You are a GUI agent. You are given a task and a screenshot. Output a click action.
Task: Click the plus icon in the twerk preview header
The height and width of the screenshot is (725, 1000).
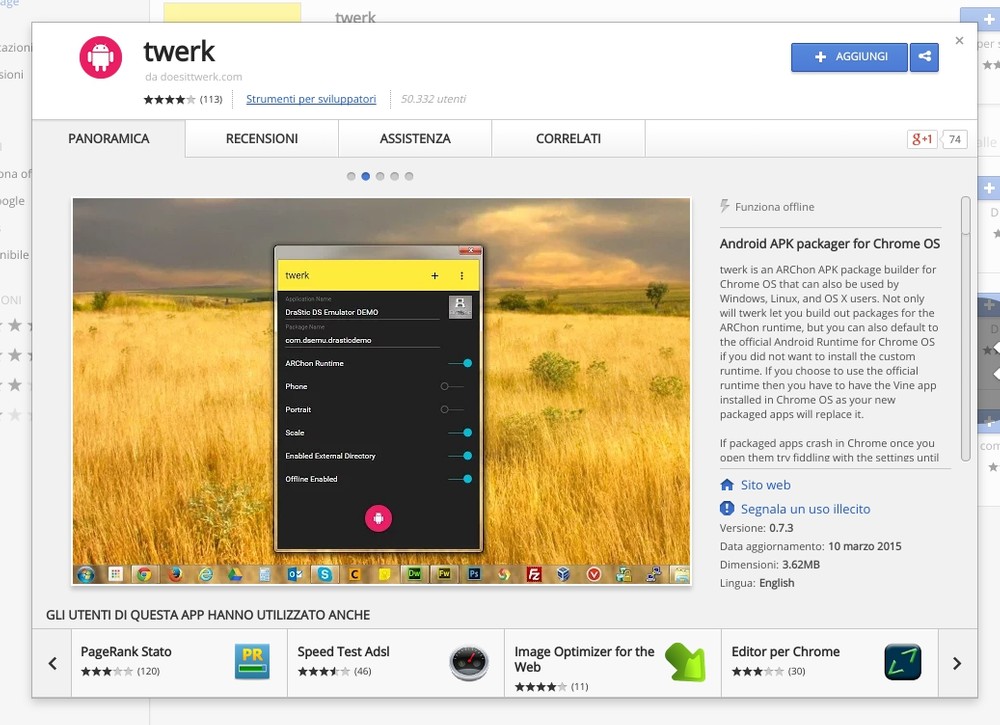coord(435,275)
